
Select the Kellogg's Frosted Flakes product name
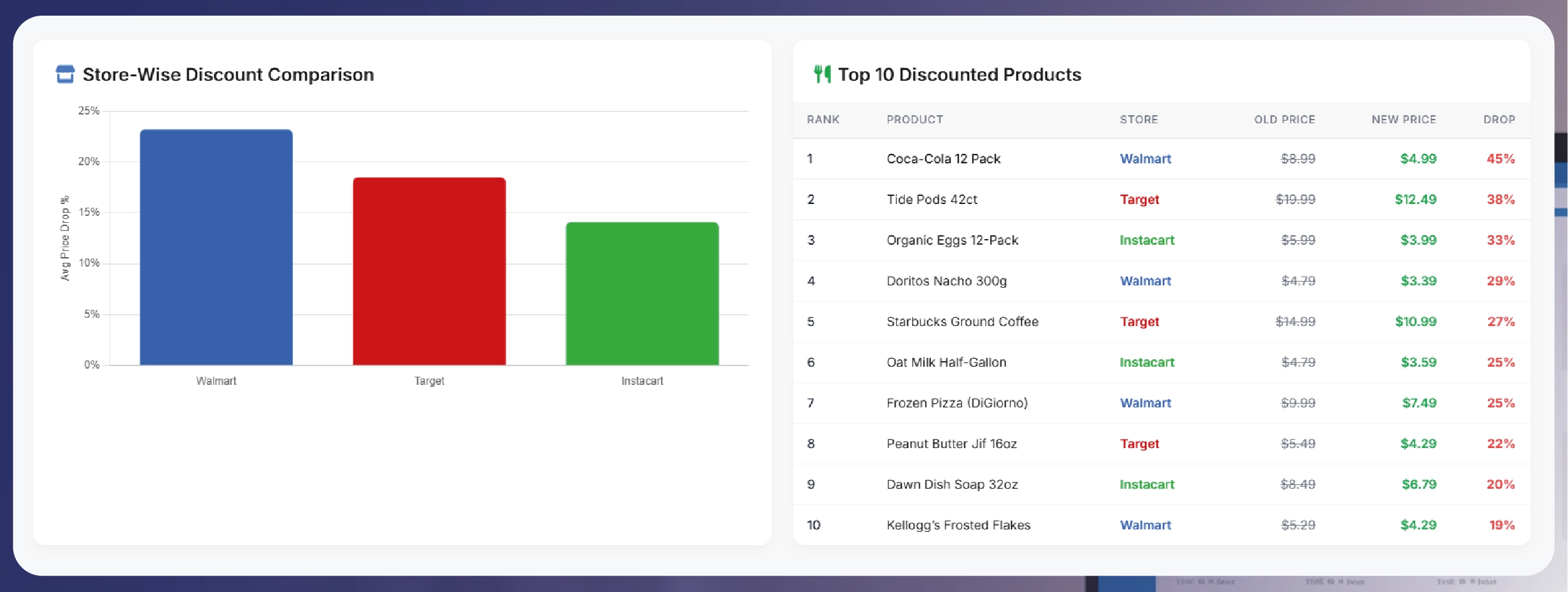[958, 525]
